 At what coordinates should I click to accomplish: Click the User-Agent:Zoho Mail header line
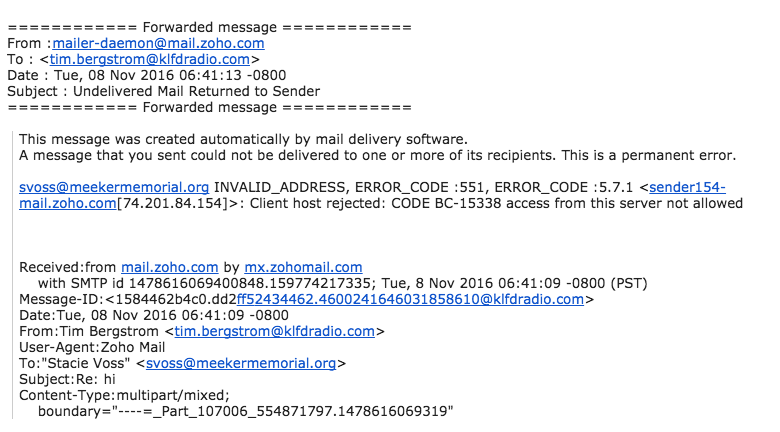pyautogui.click(x=92, y=347)
